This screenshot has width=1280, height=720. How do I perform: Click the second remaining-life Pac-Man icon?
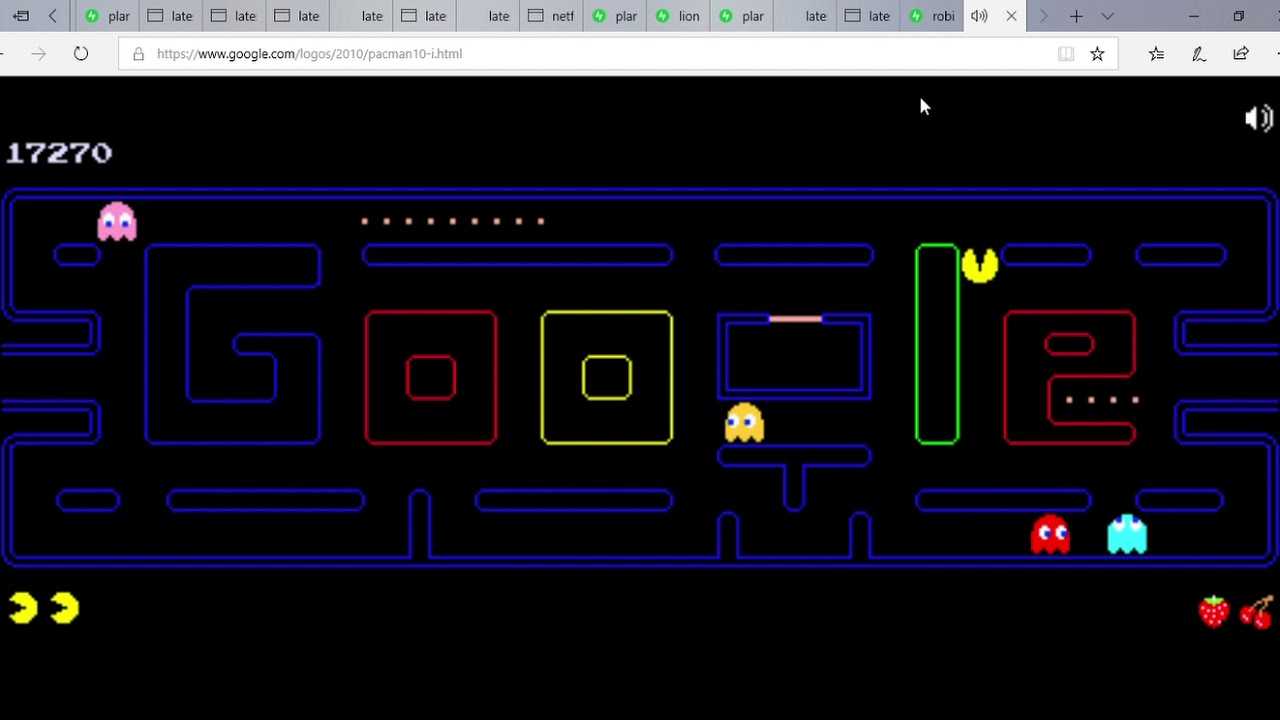(x=65, y=608)
